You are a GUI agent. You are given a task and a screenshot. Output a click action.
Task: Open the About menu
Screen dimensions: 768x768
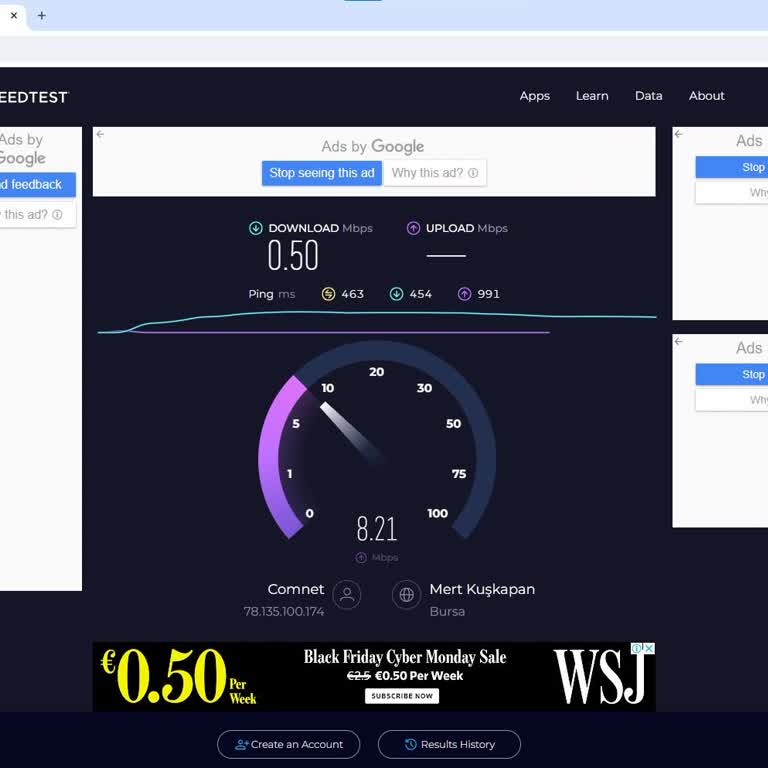[x=706, y=96]
